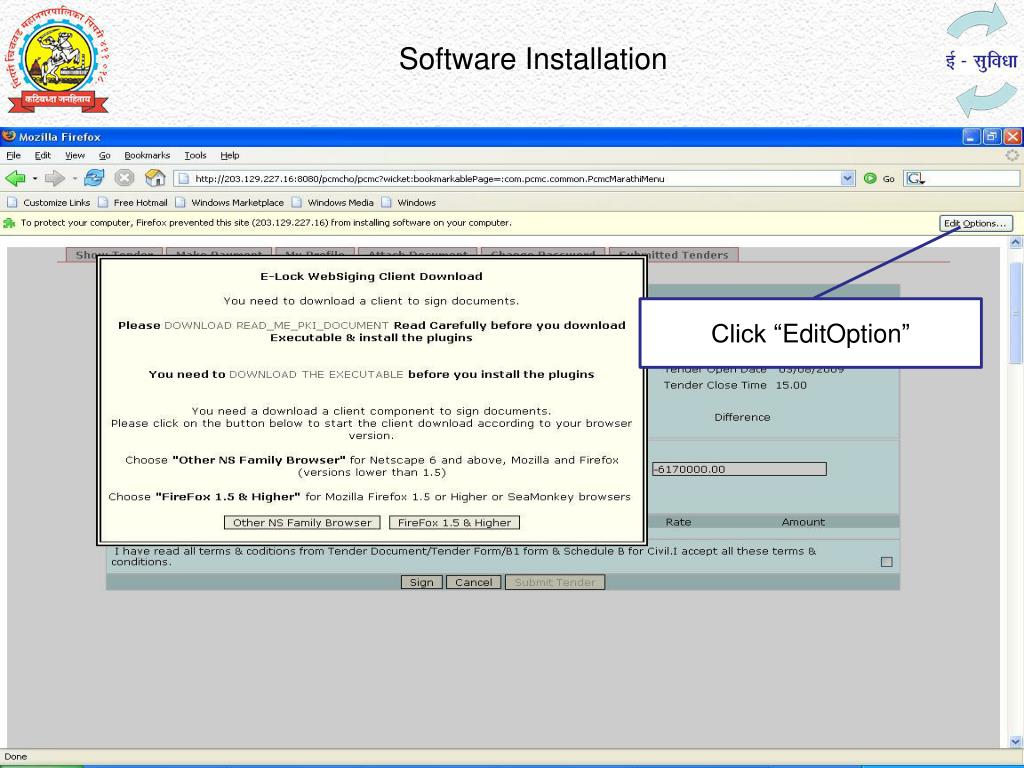Tick the accept terms & conditions checkbox
The width and height of the screenshot is (1024, 768).
click(886, 562)
